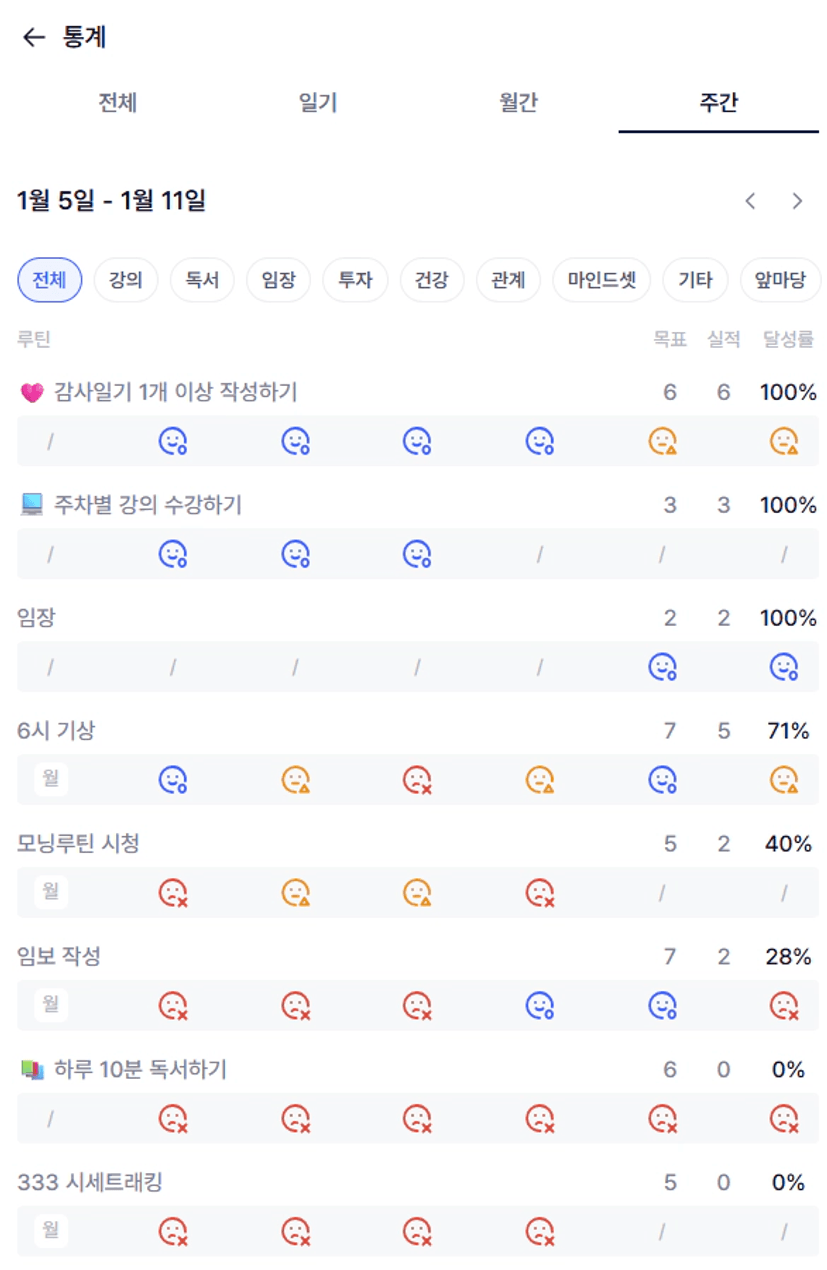This screenshot has height=1270, width=827.
Task: Click last orange face in 감사일기 row
Action: (784, 441)
